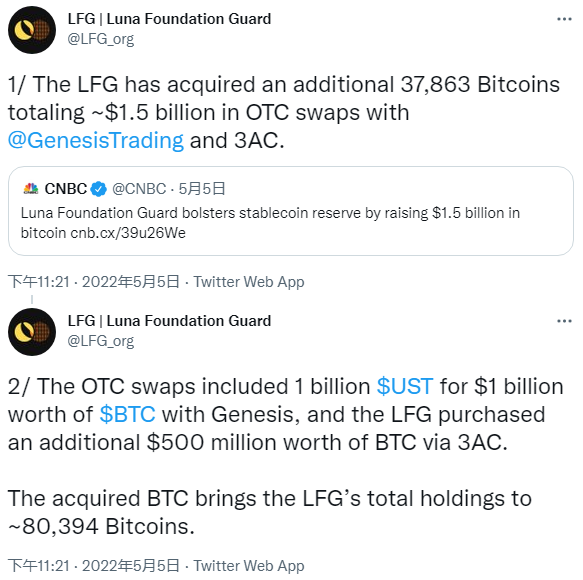Open the $UST cashtag link
This screenshot has height=580, width=583.
coord(405,386)
